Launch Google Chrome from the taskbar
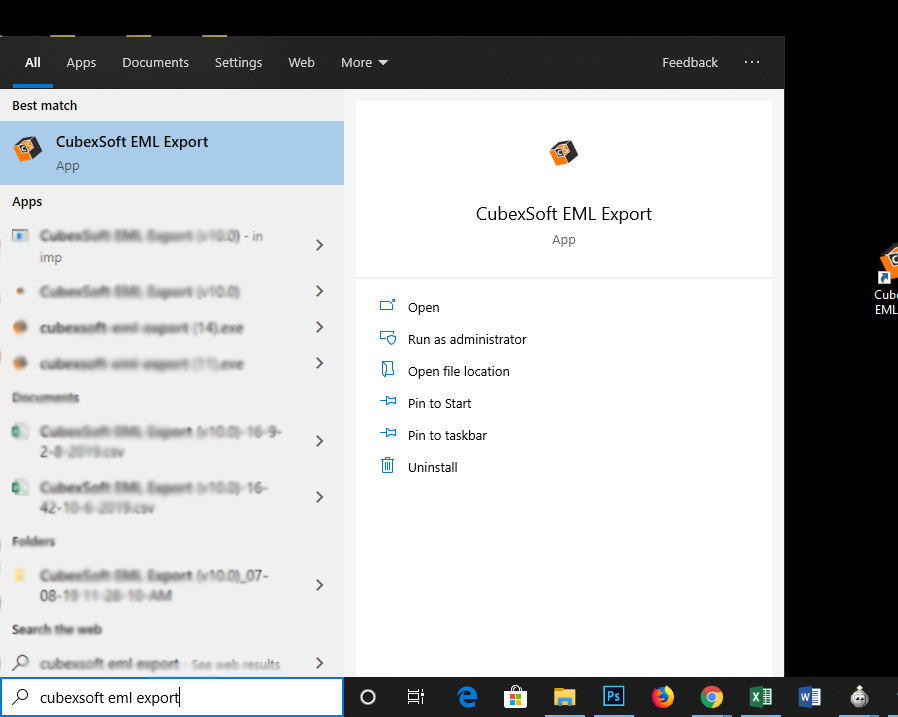The image size is (898, 717). coord(712,697)
